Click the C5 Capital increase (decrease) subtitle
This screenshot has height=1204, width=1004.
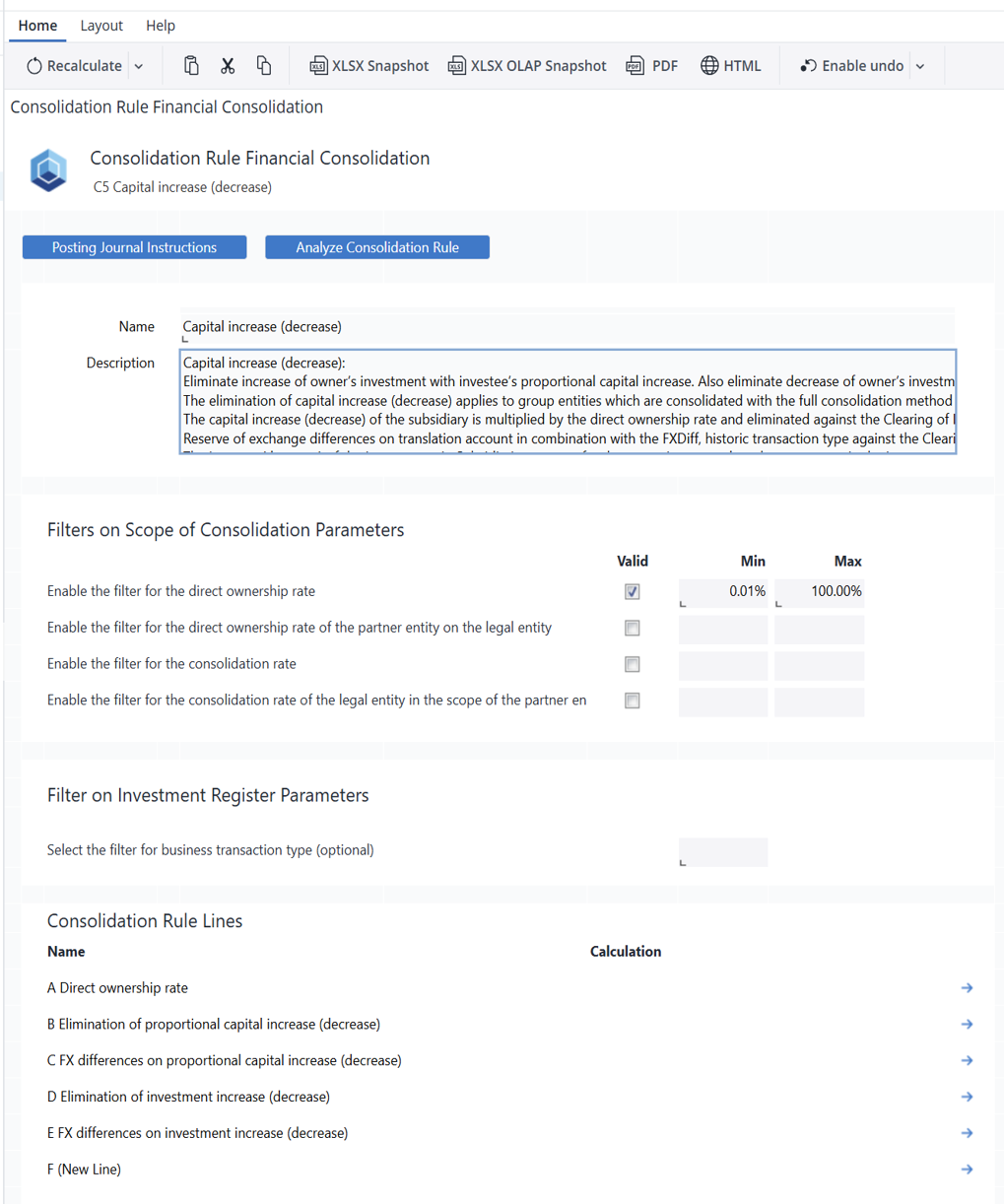pos(182,187)
